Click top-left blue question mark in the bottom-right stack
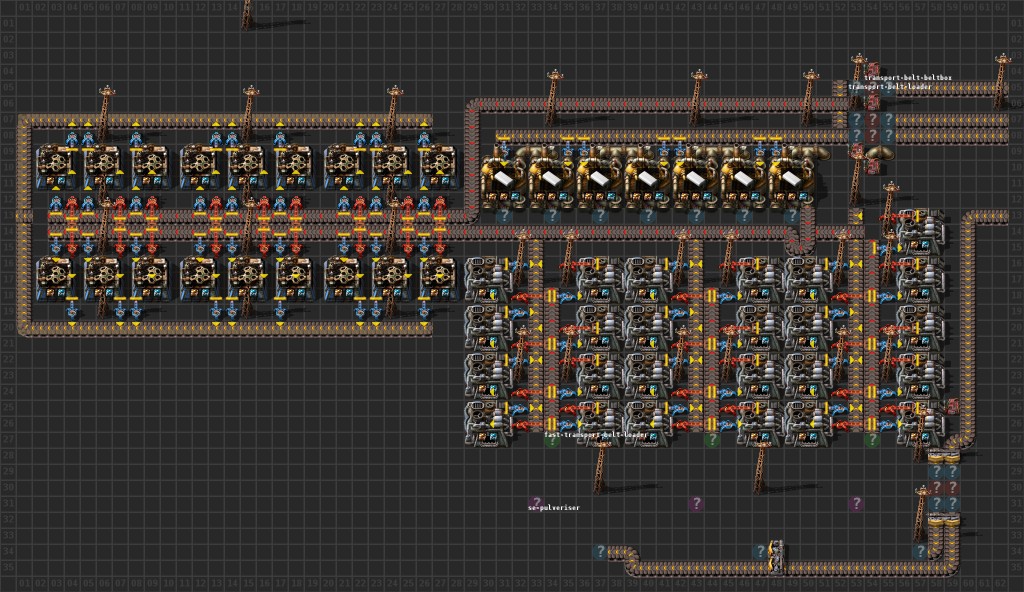 coord(936,472)
